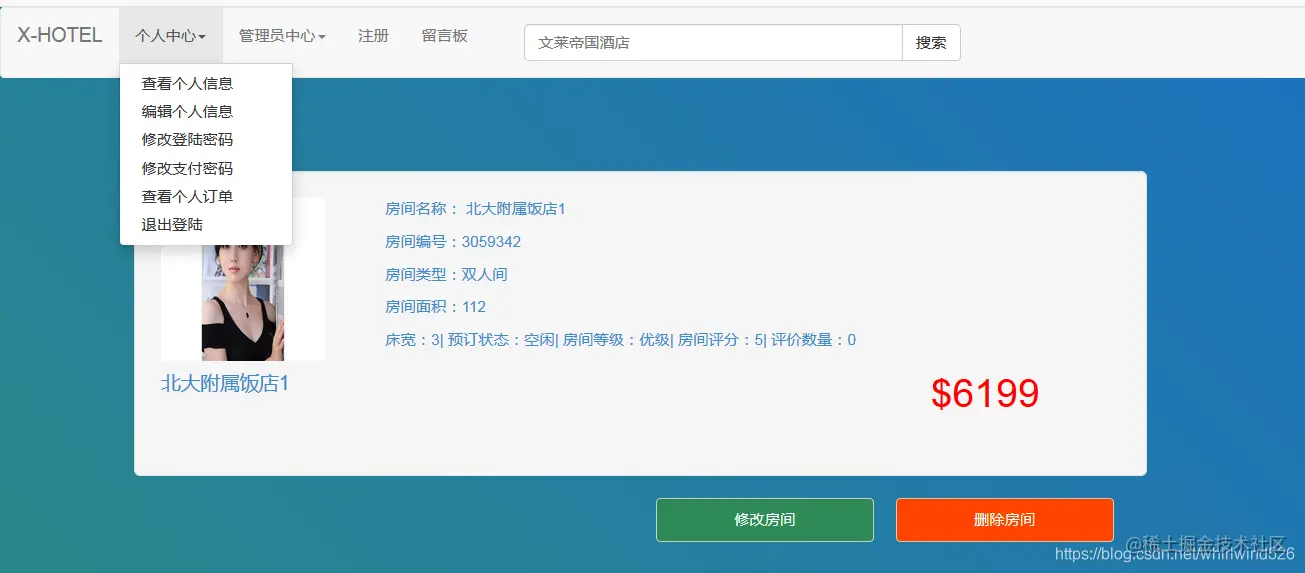Image resolution: width=1305 pixels, height=573 pixels.
Task: Click the 床宽 and 预订状态 details line
Action: pyautogui.click(x=620, y=340)
